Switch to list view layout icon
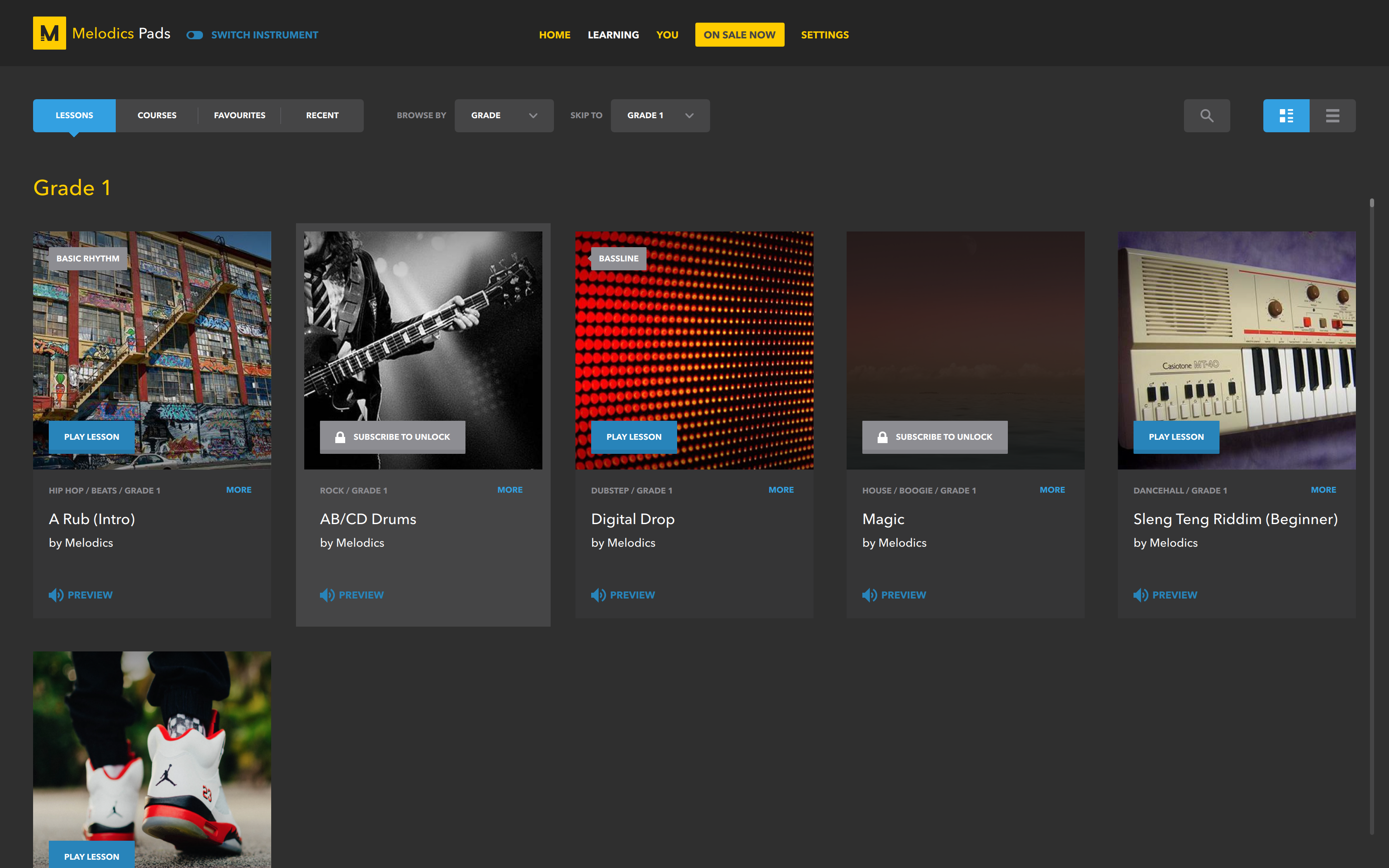 tap(1332, 115)
